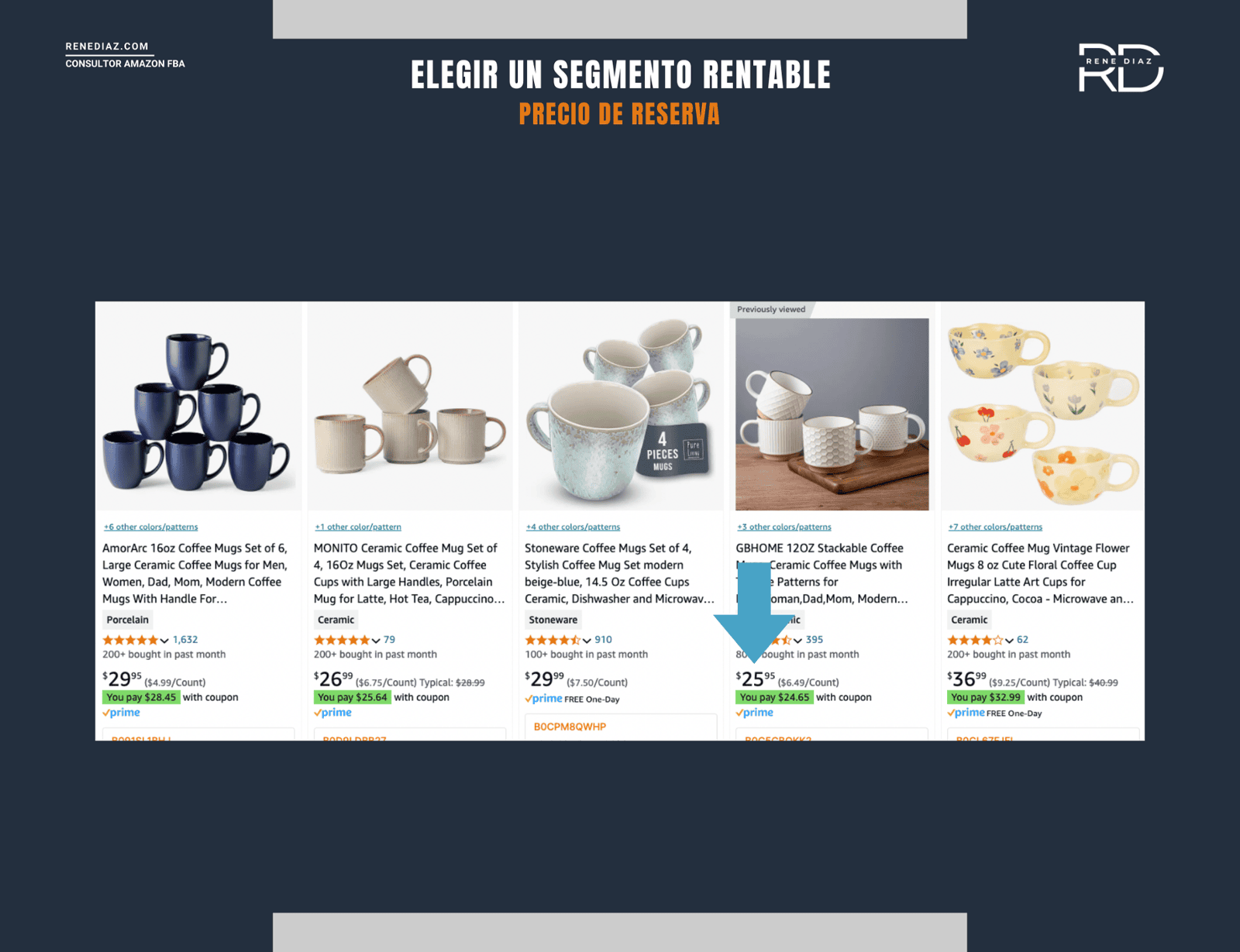
Task: Open the Ceramic Coffee Mug Vintage Flower title
Action: 1040,573
